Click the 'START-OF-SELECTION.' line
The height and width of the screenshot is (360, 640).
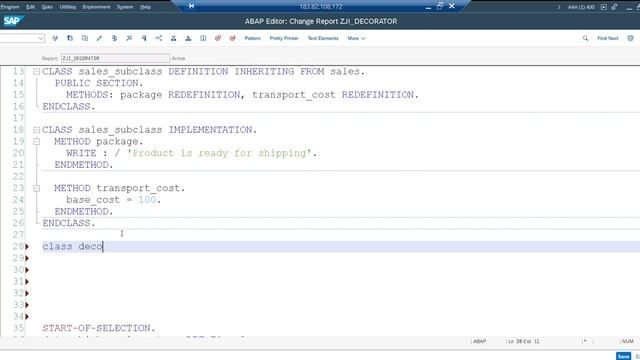click(99, 328)
